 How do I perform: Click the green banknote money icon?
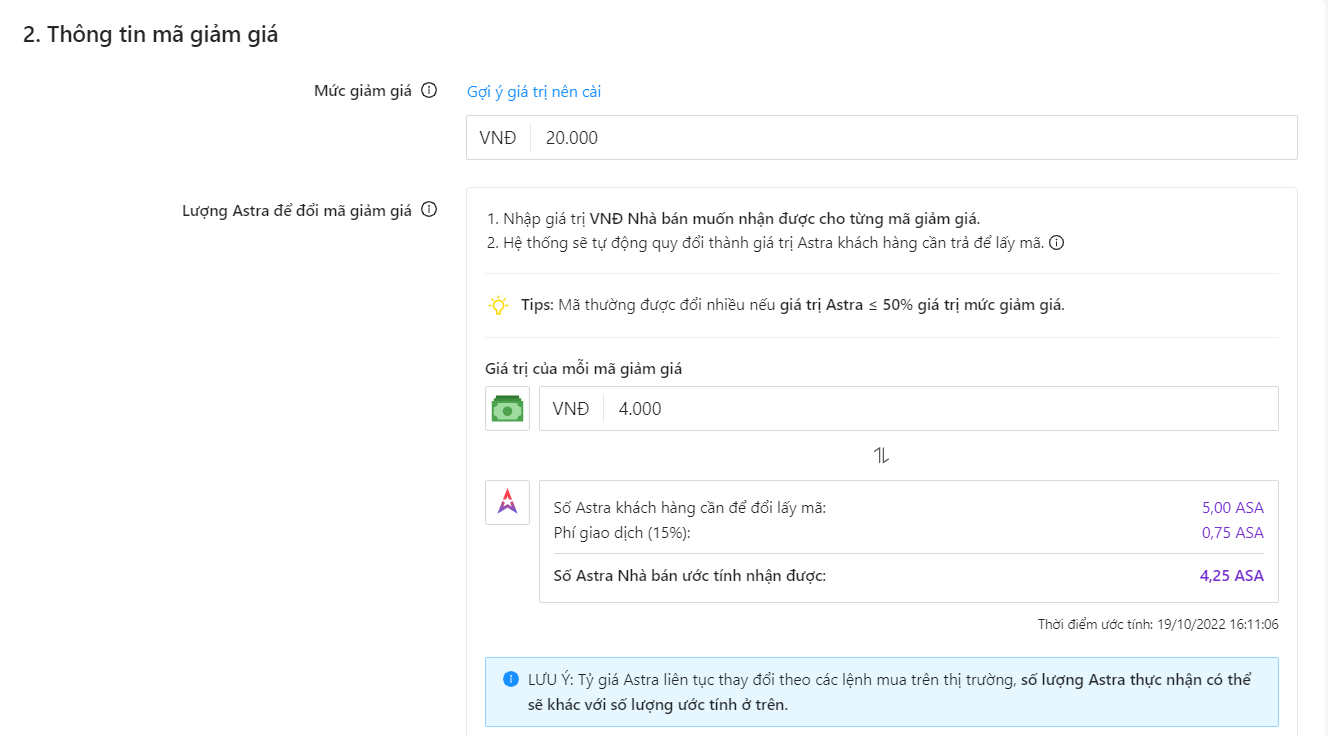507,408
